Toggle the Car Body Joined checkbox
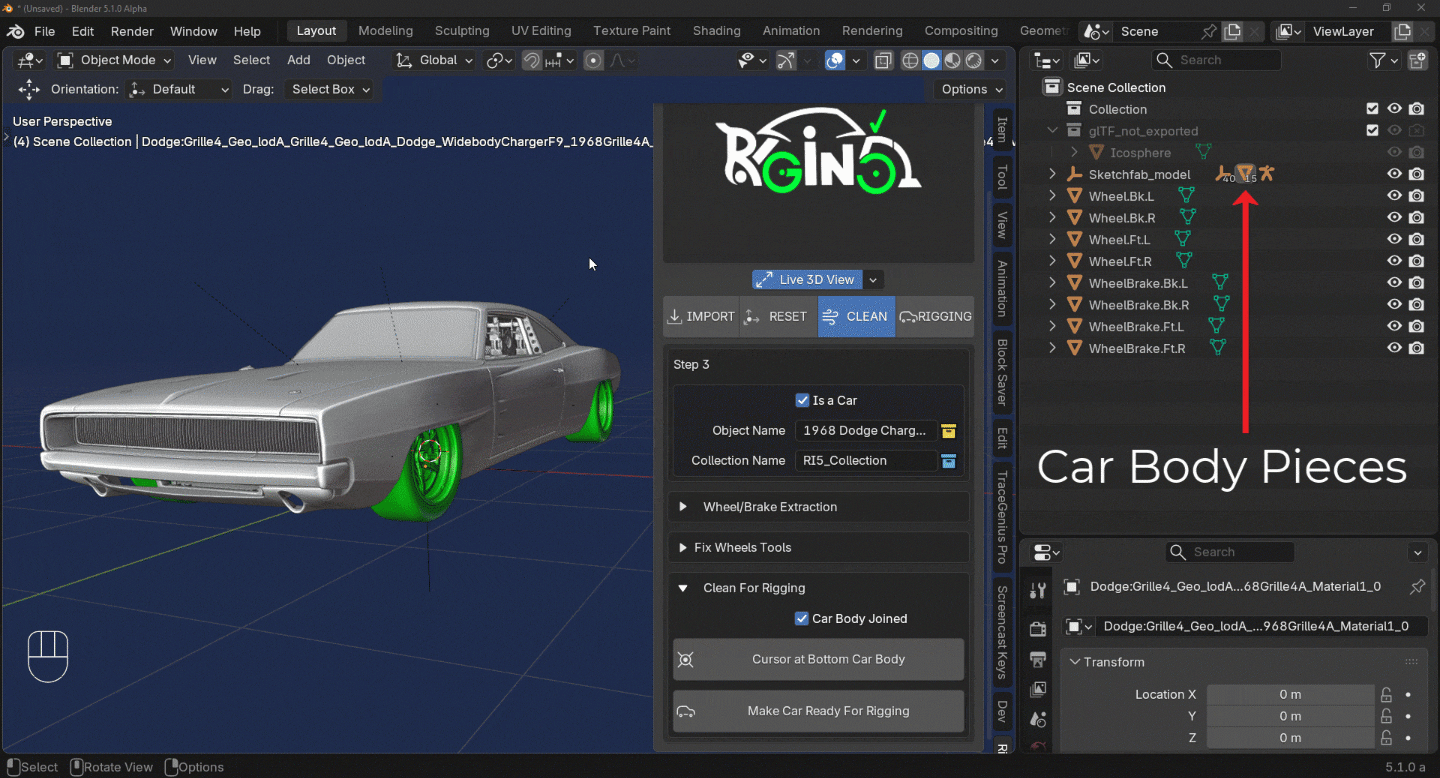This screenshot has width=1440, height=778. pyautogui.click(x=801, y=619)
